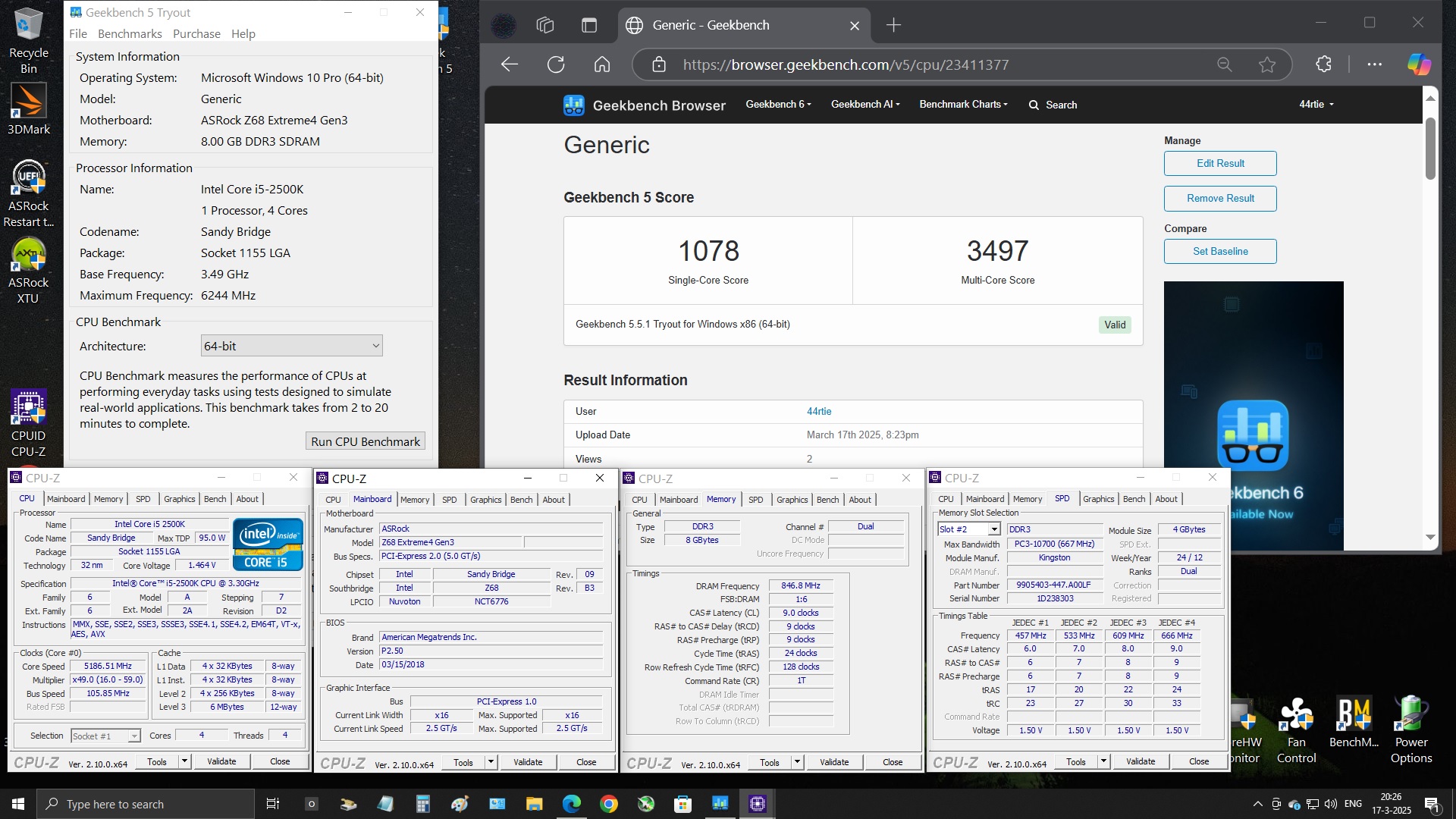Open the Recycle Bin desktop icon
Viewport: 1456px width, 819px height.
click(x=29, y=39)
